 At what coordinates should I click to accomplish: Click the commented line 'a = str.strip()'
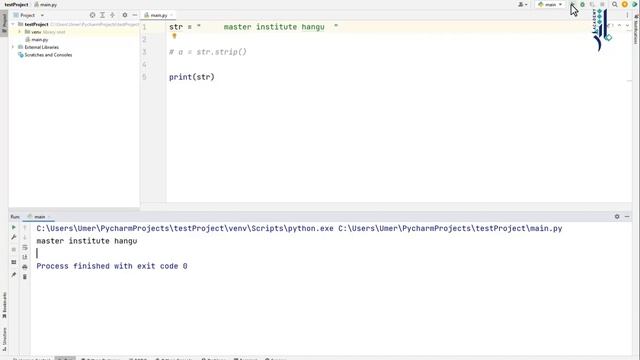[x=208, y=52]
